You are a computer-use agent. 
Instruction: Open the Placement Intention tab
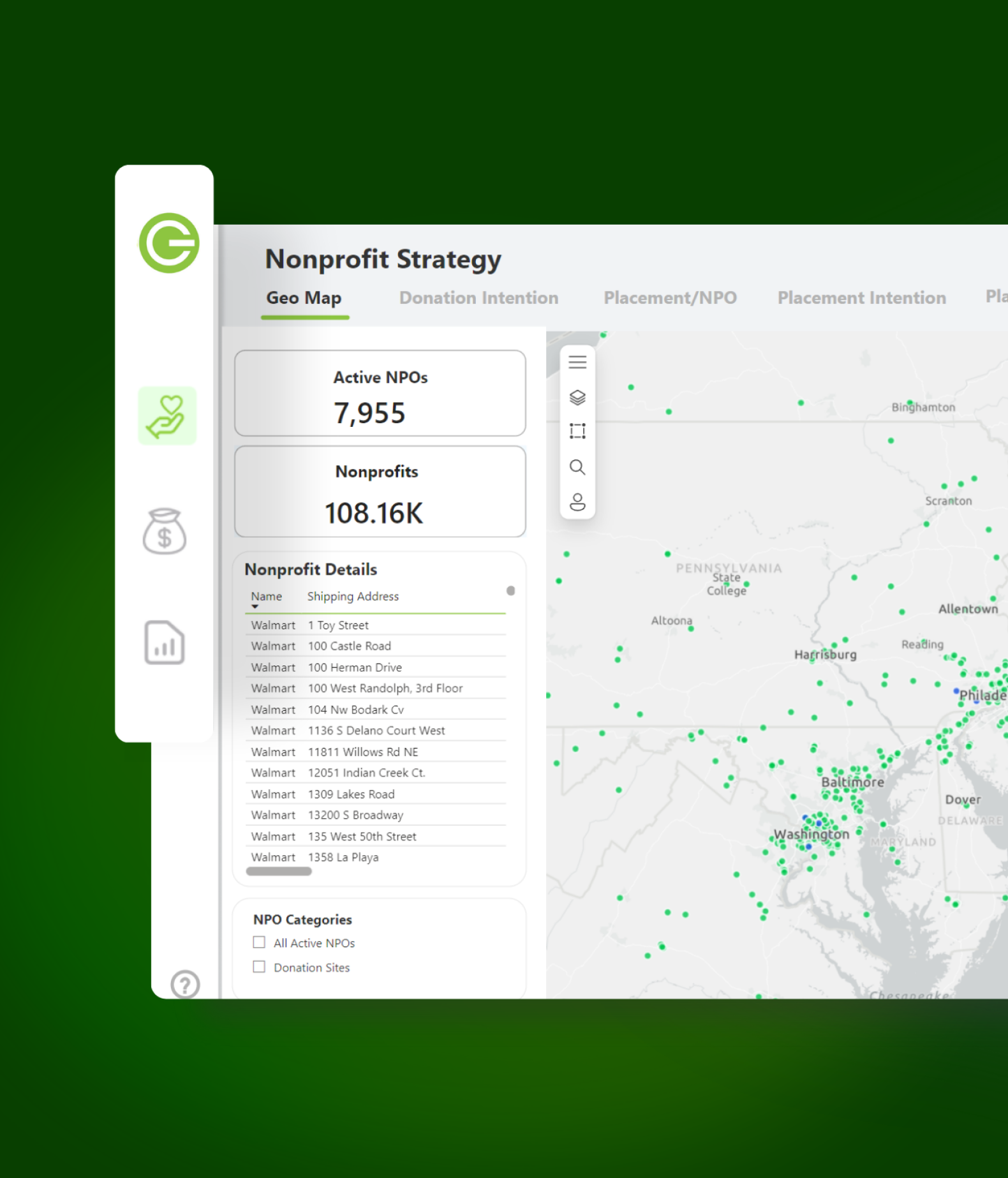point(861,298)
